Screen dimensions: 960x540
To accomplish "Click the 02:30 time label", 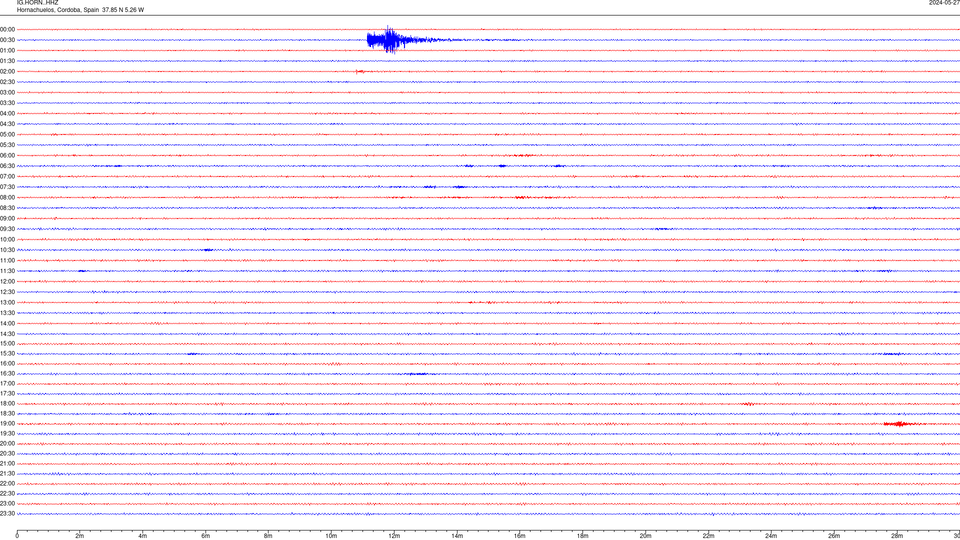I will [x=7, y=82].
